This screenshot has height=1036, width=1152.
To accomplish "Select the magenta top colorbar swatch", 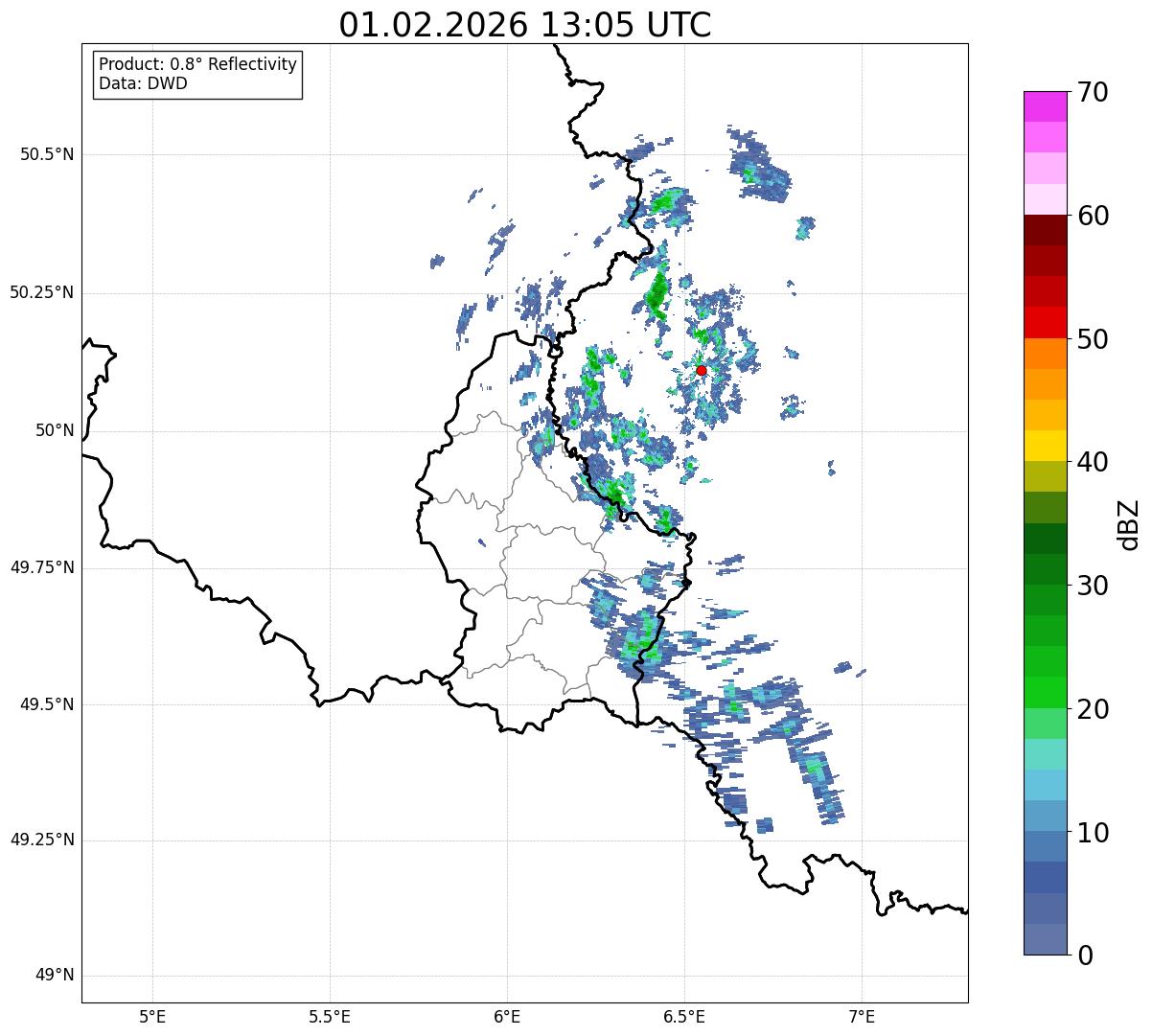I will [1046, 106].
